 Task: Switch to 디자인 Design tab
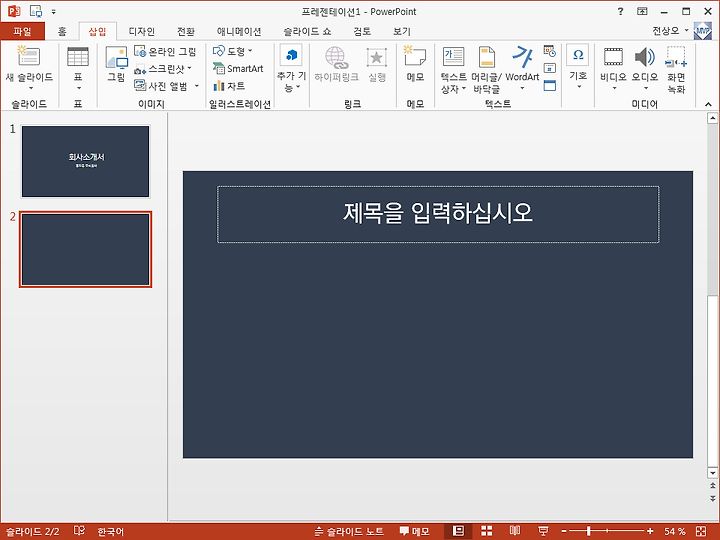[x=141, y=31]
